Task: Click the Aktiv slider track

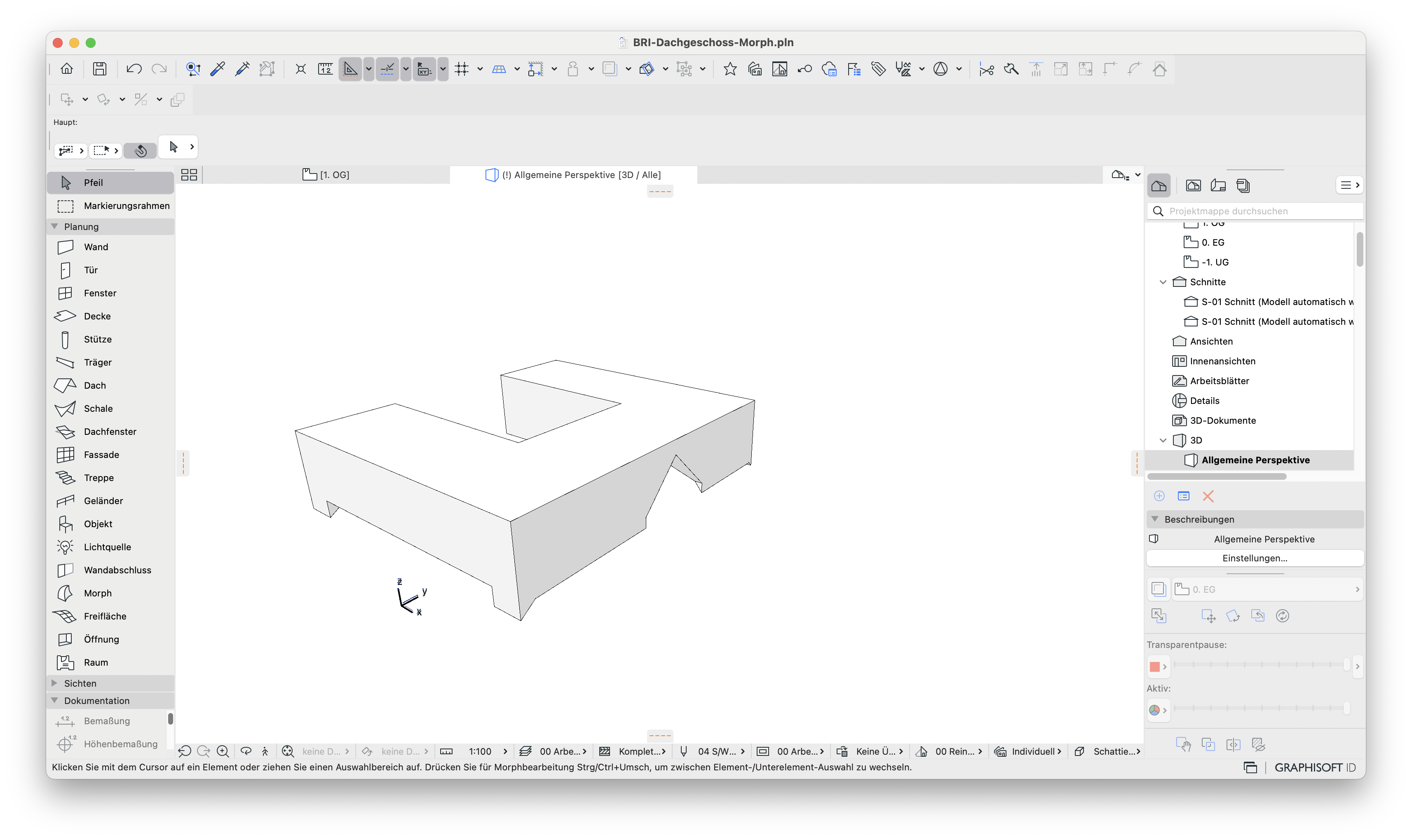Action: (x=1261, y=708)
